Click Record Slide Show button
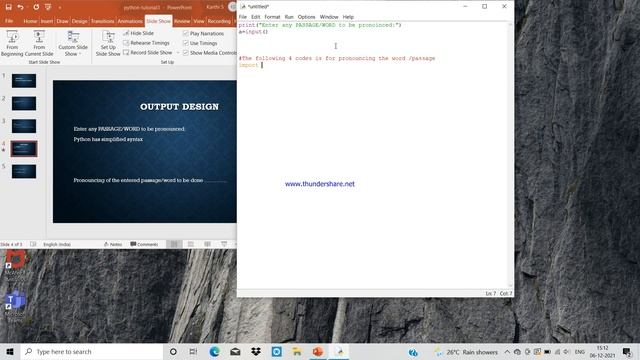The image size is (640, 360). (148, 53)
